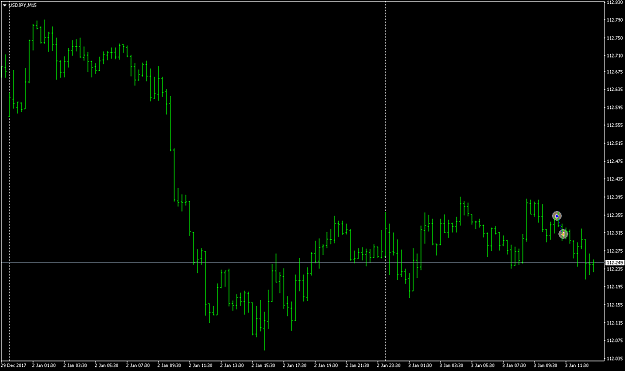Click the 2 Jan 09:00 time label
Screen dimensions: 625x371
169,365
